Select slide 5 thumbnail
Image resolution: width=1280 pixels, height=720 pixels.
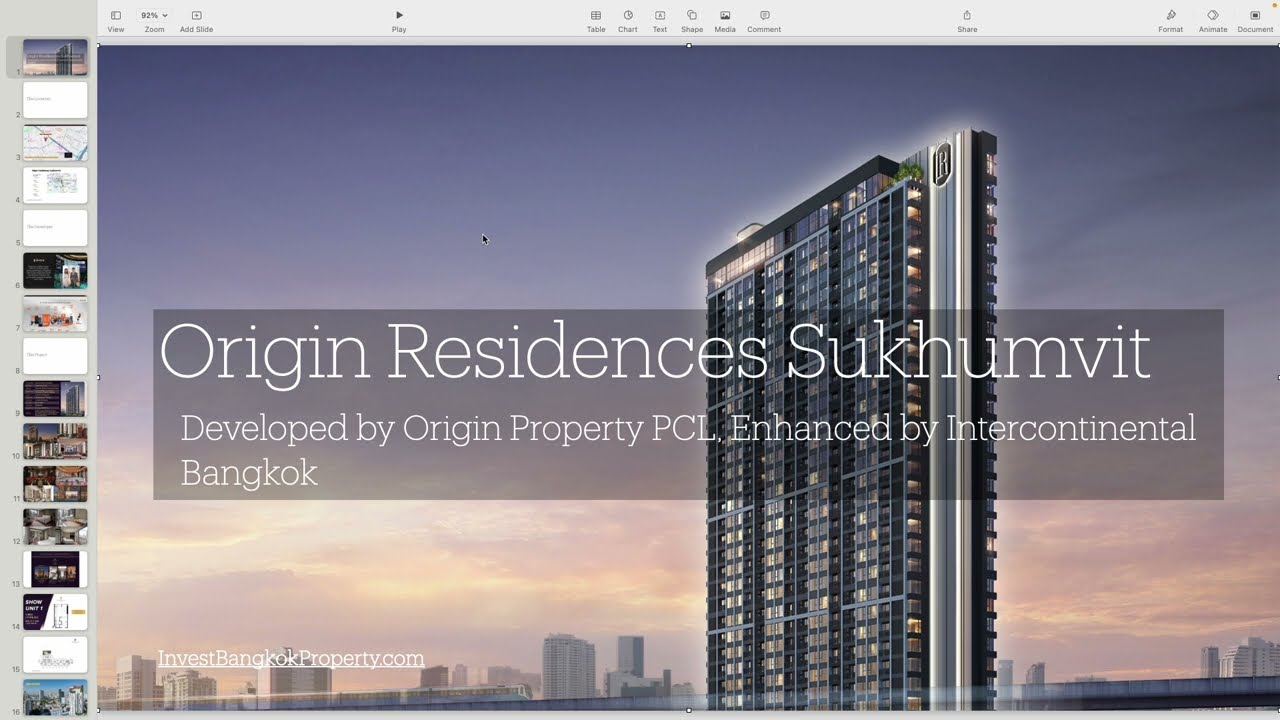click(x=55, y=228)
